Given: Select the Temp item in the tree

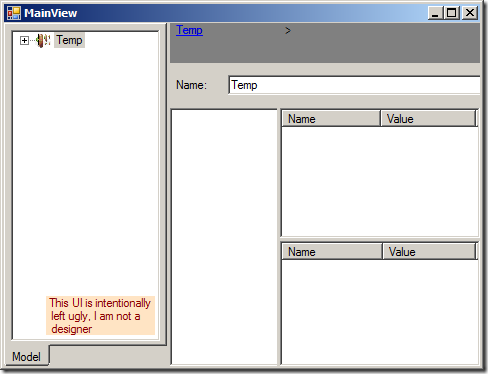Looking at the screenshot, I should [x=69, y=40].
